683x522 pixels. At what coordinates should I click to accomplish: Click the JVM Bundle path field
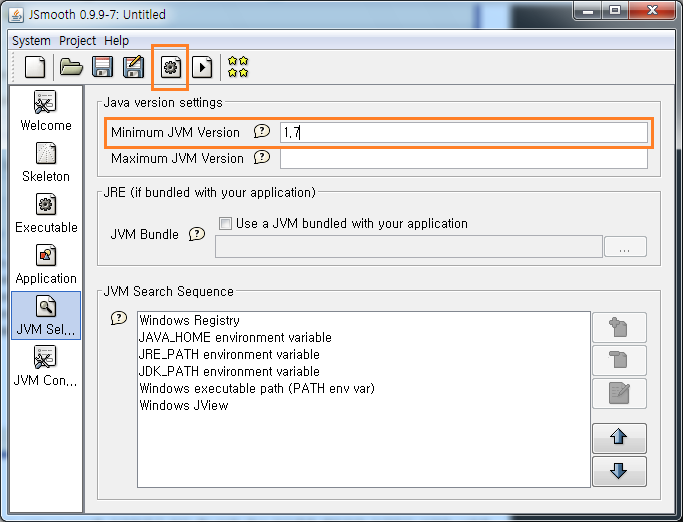[x=409, y=247]
